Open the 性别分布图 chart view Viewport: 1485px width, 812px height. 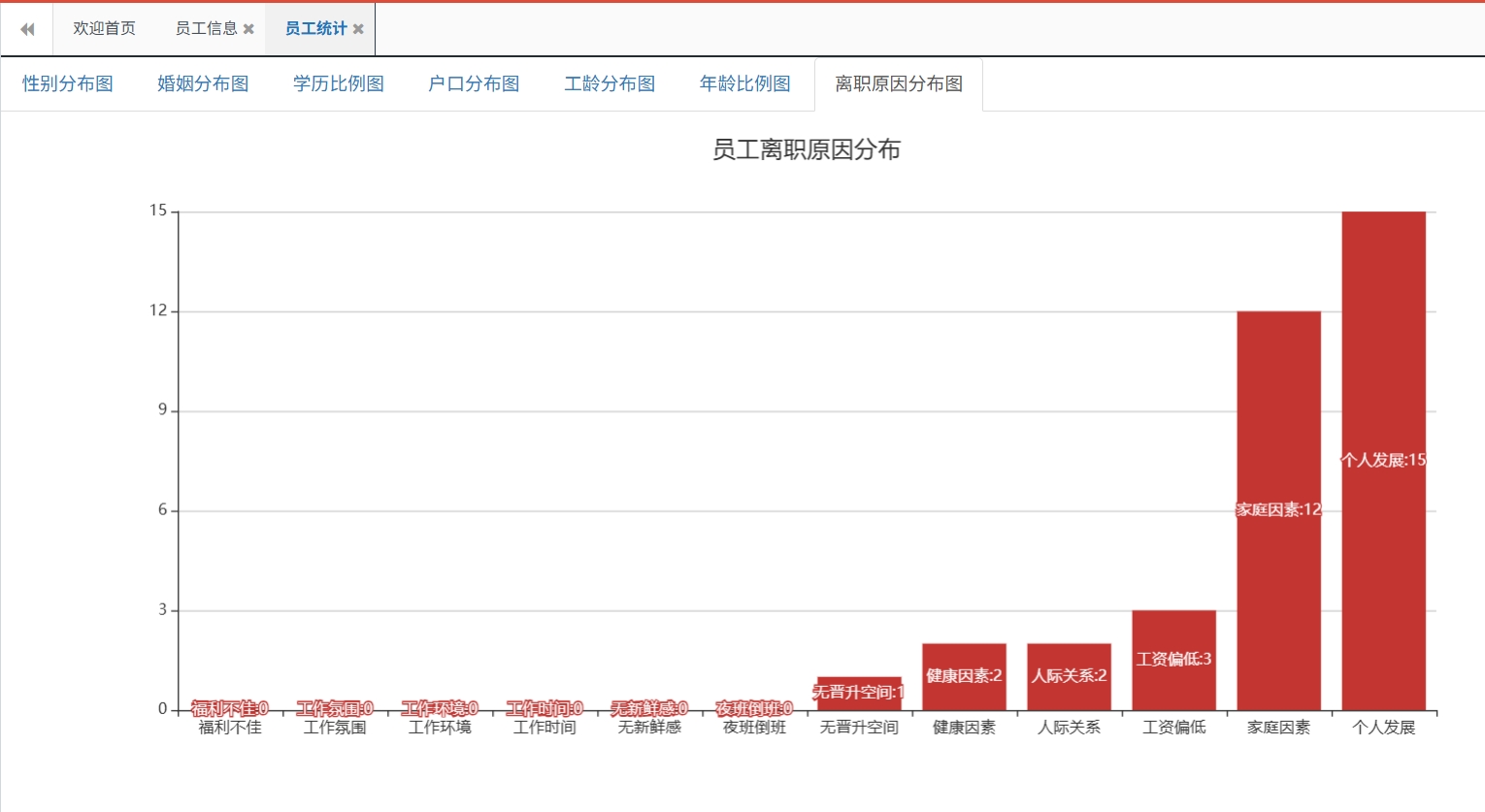66,83
